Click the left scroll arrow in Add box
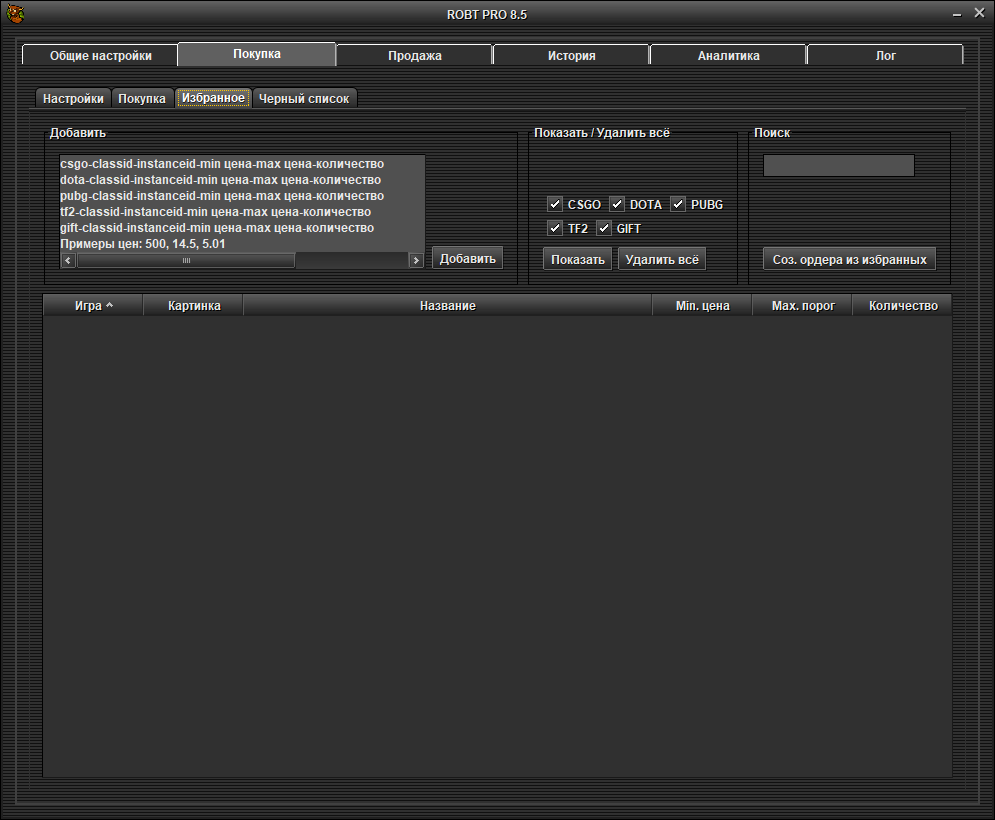The image size is (995, 820). pos(68,260)
